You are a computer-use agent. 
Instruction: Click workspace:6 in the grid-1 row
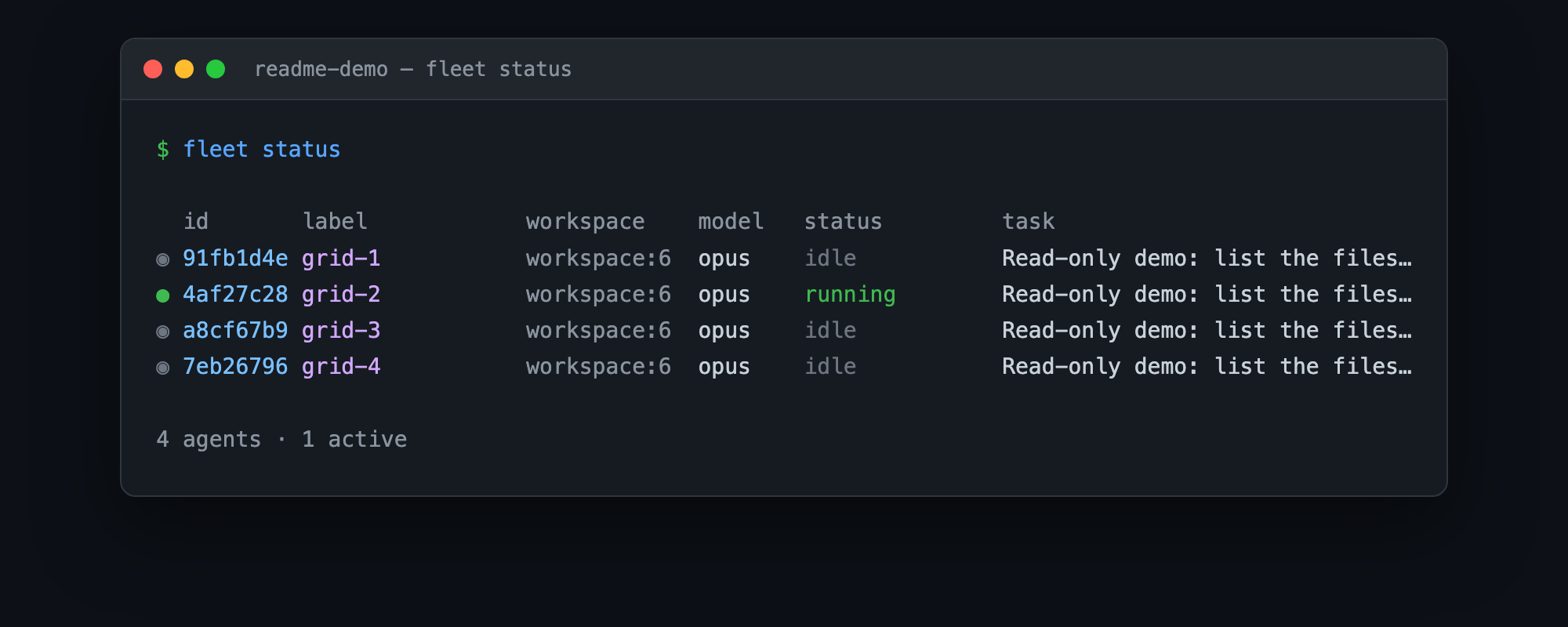coord(599,259)
